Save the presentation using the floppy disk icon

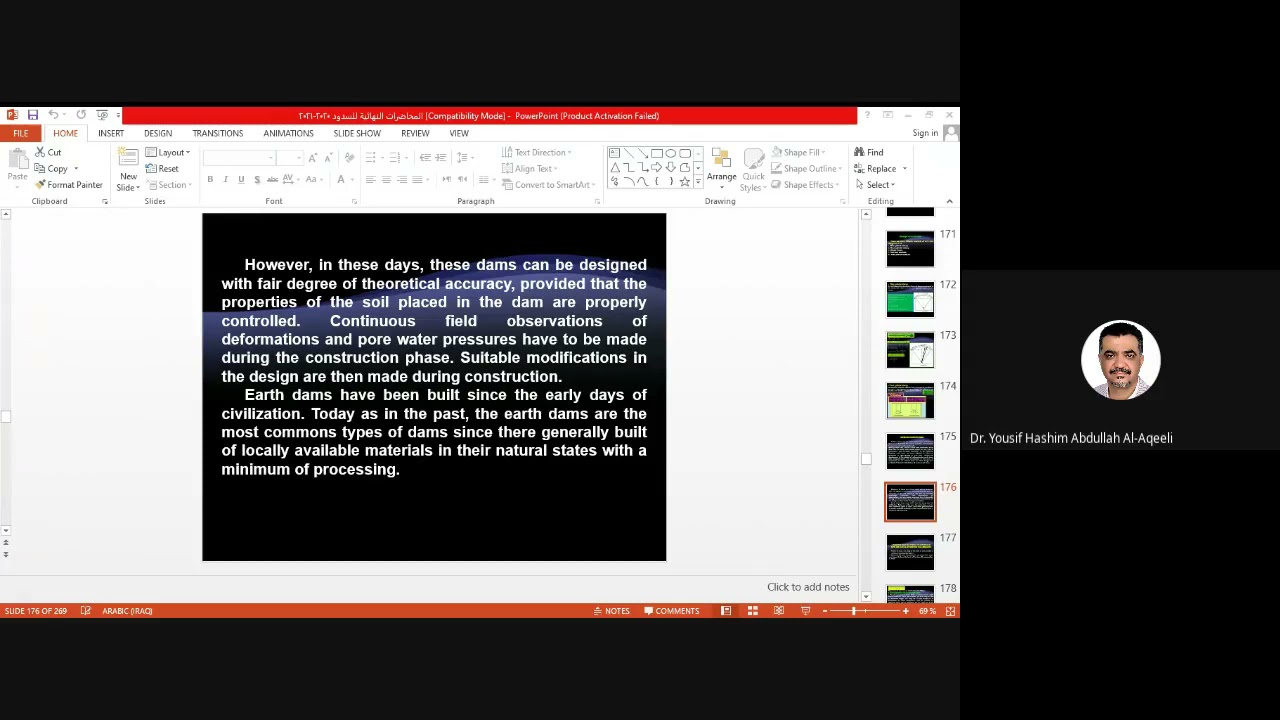(33, 115)
